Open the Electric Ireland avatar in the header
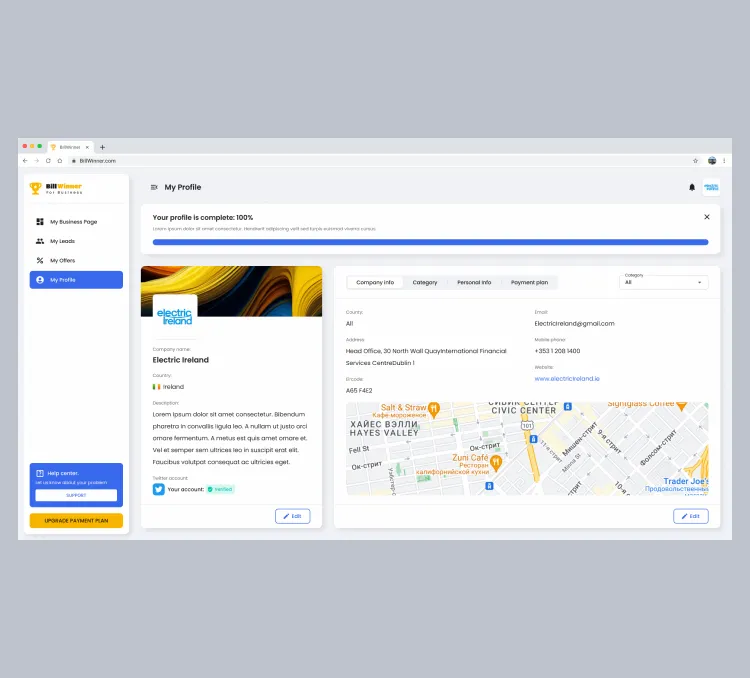 pyautogui.click(x=711, y=187)
